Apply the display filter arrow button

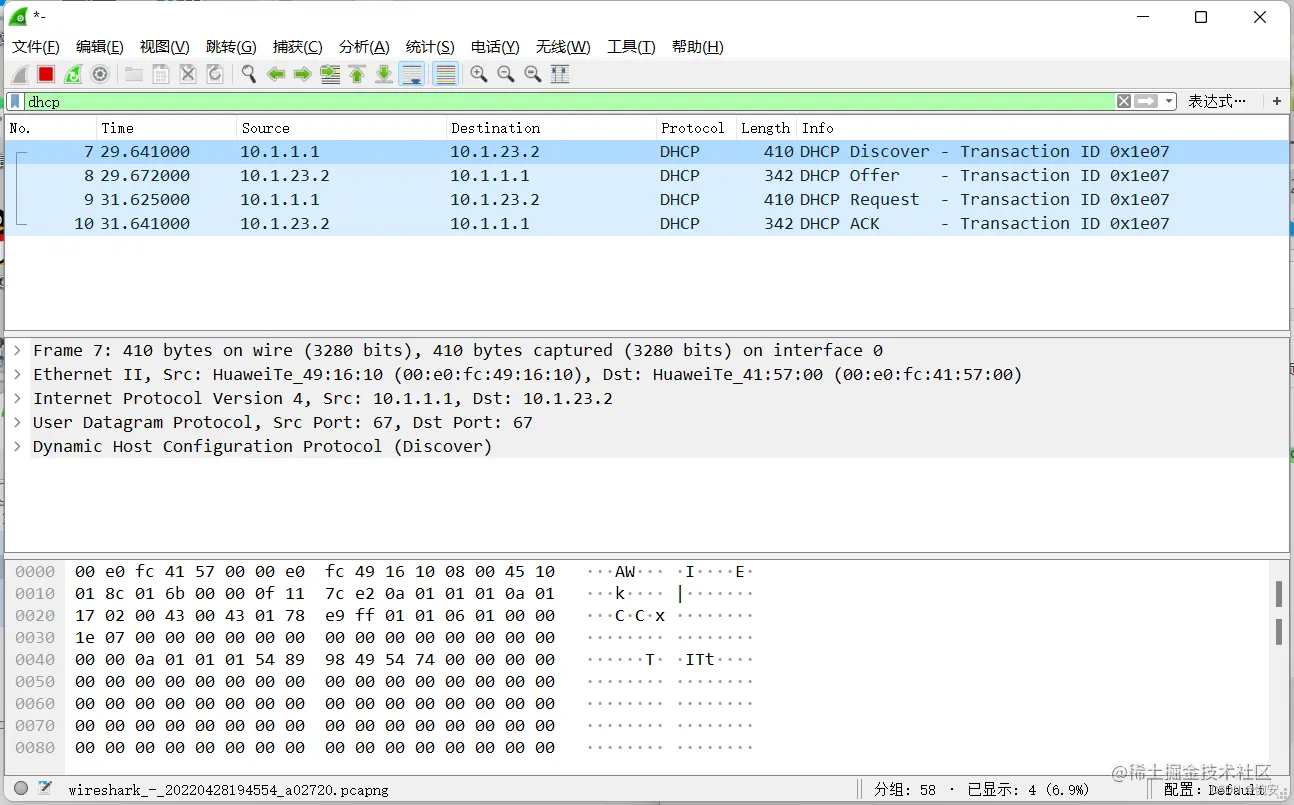[1146, 101]
